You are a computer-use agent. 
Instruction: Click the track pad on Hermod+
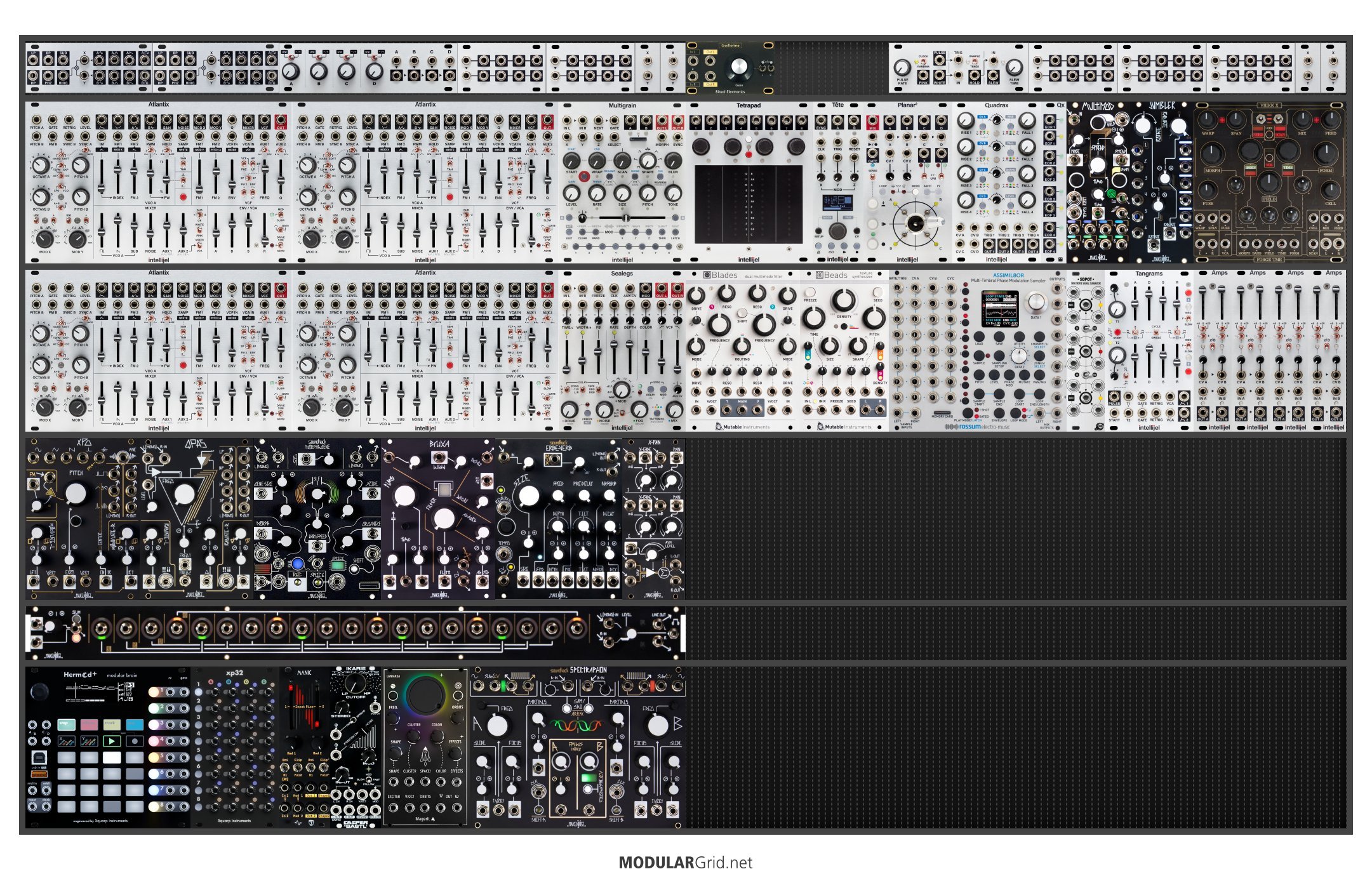[x=112, y=724]
